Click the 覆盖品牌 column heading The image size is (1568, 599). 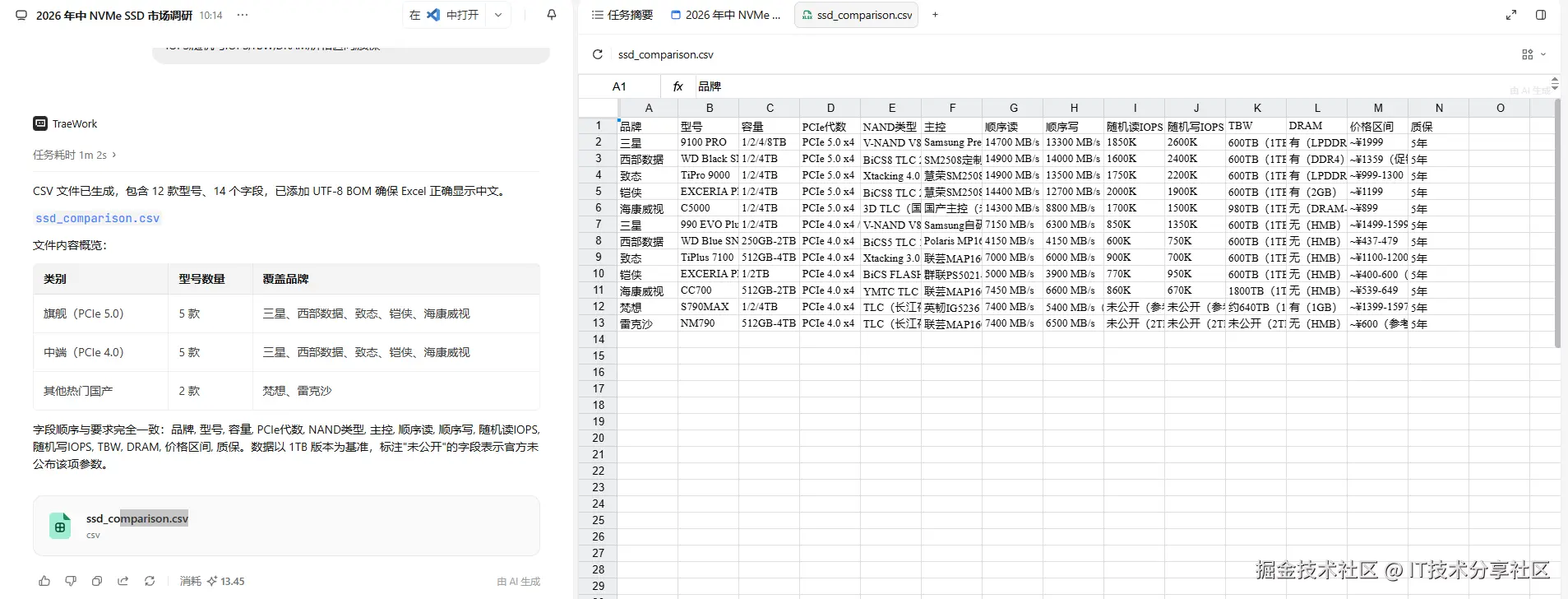286,279
